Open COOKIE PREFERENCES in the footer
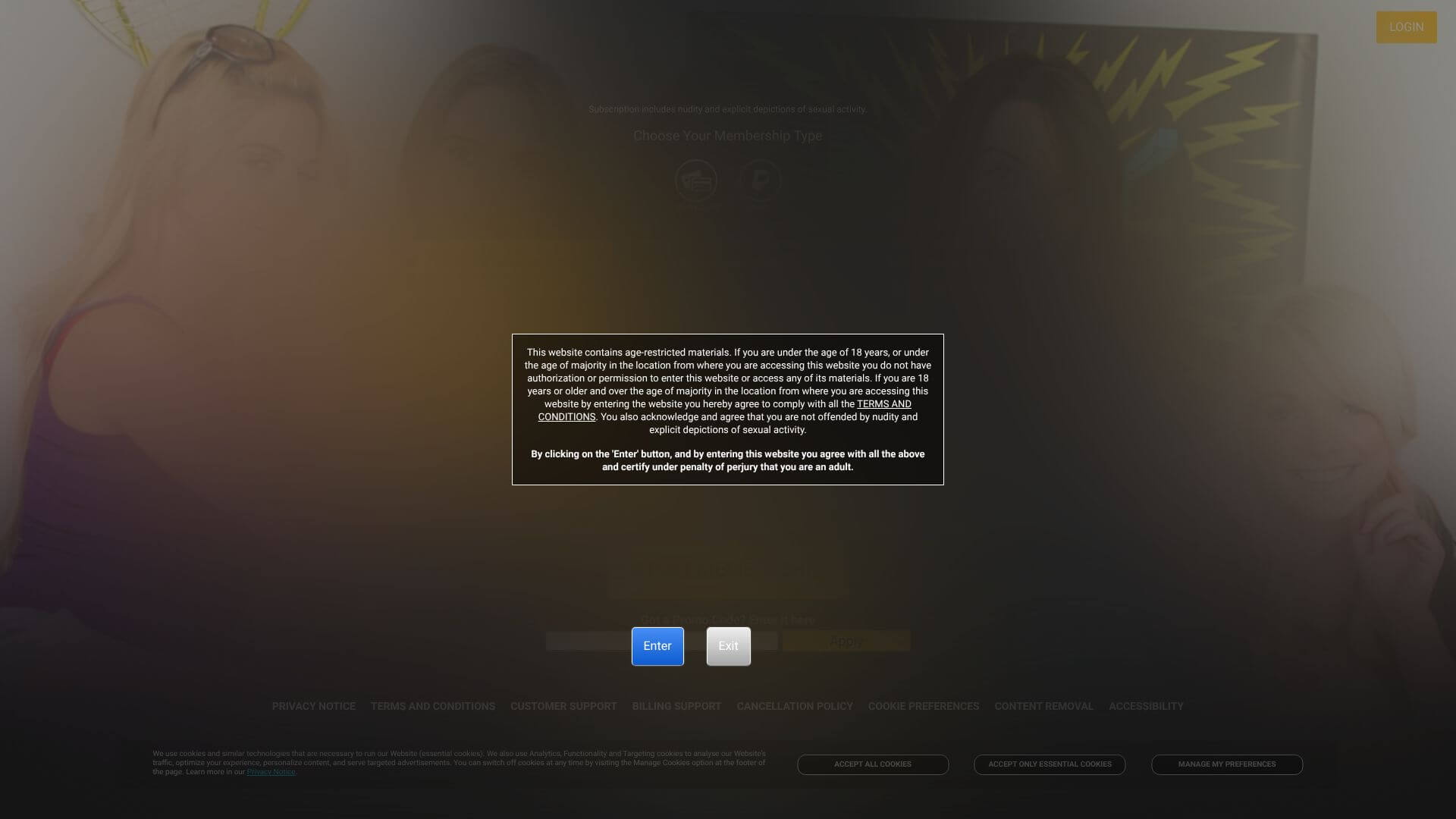Screen dimensions: 1456x819 [x=923, y=706]
